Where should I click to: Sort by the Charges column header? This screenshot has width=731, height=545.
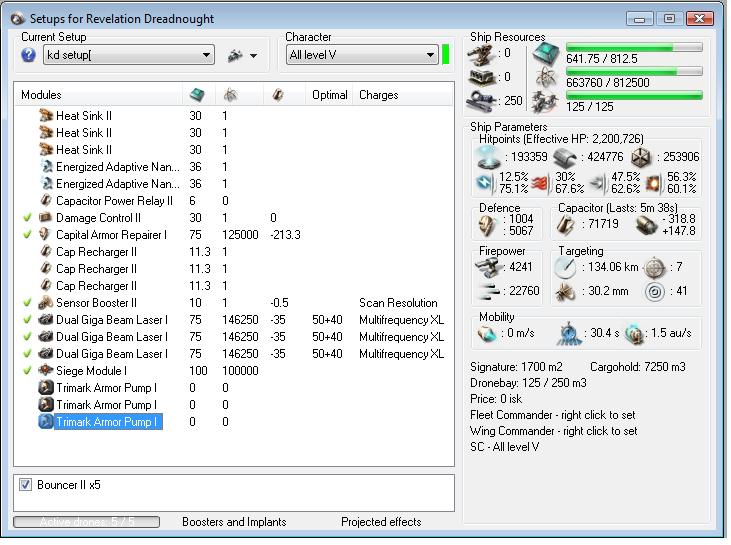(x=379, y=95)
